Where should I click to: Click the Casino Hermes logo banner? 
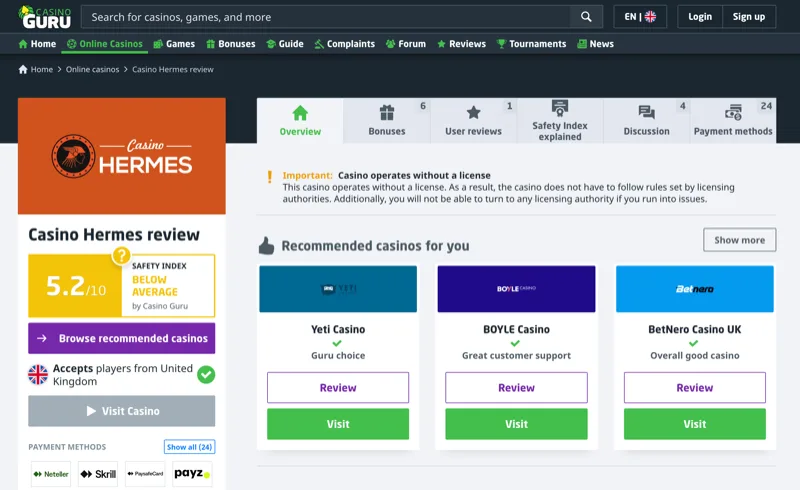pos(121,156)
